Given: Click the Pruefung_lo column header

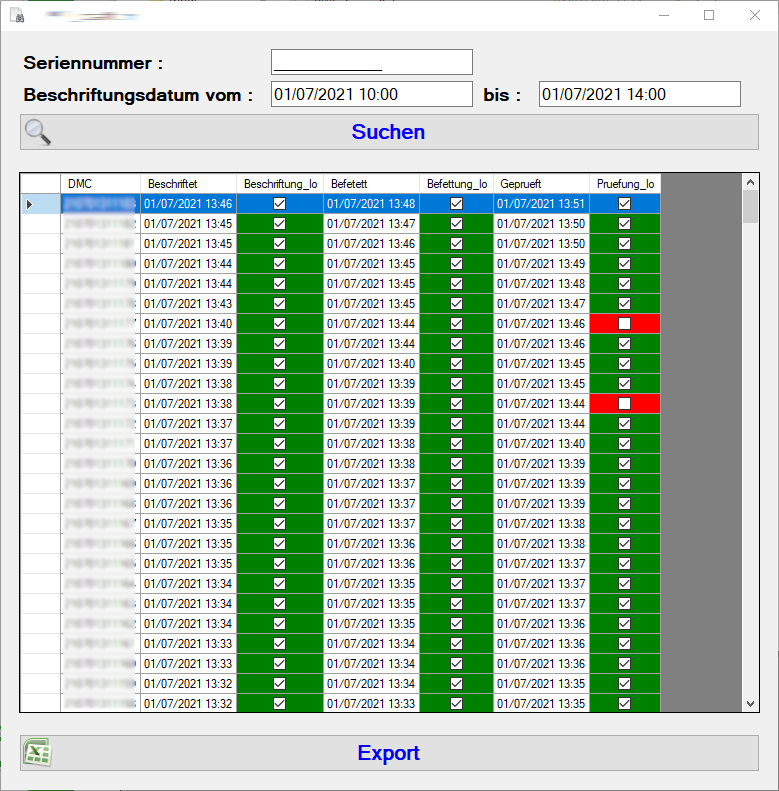Looking at the screenshot, I should (x=625, y=184).
